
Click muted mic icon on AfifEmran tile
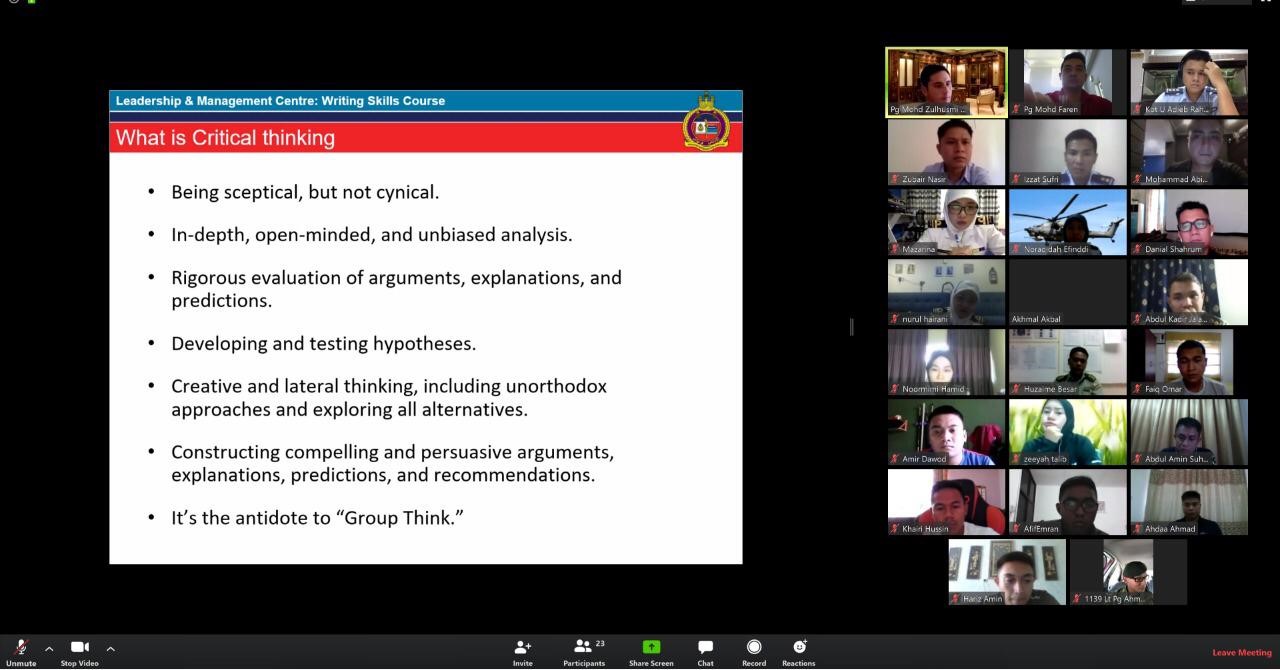pos(1016,529)
